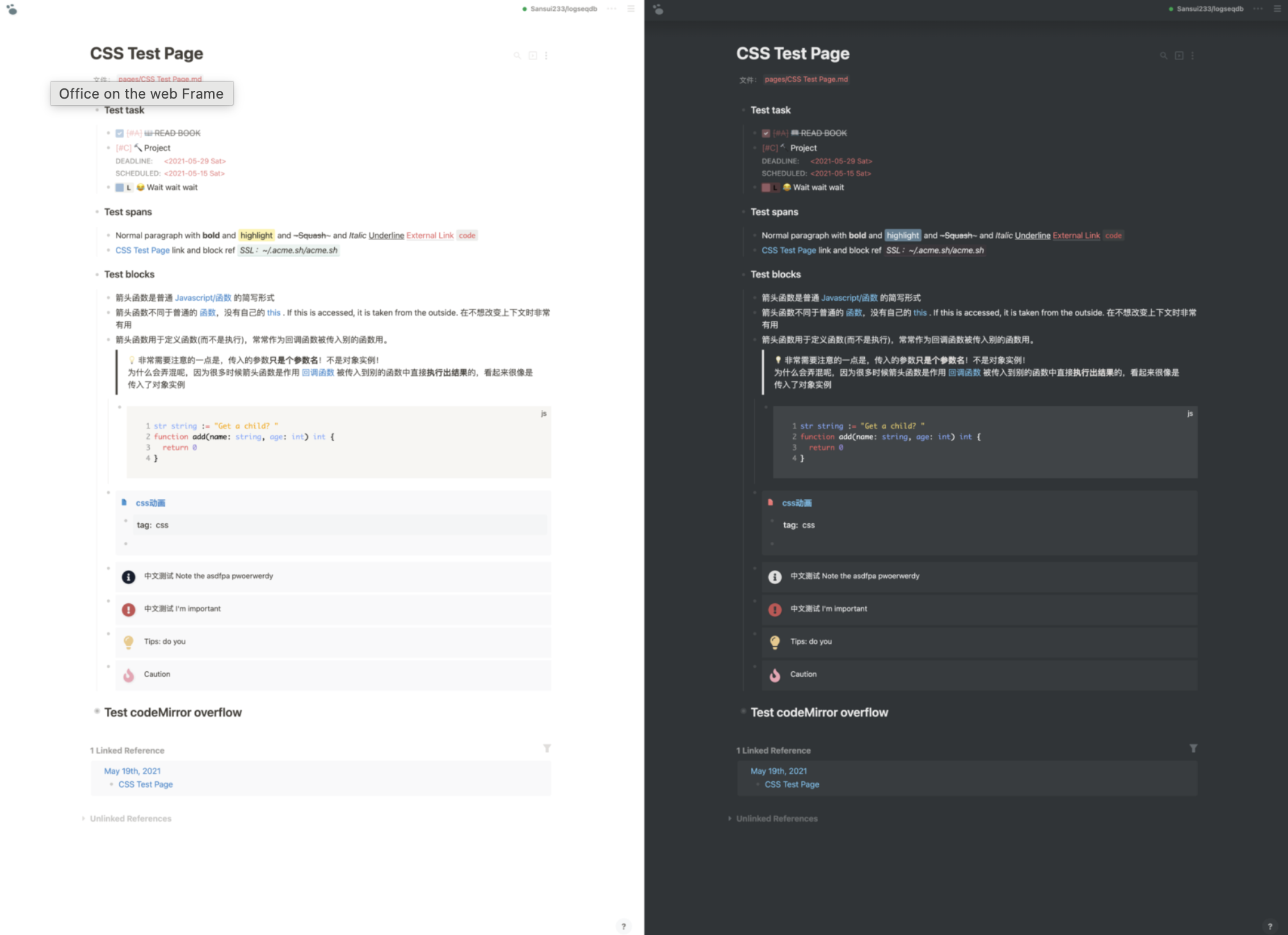Uncheck the READ BOOK task checkbox in the light pane
Image resolution: width=1288 pixels, height=935 pixels.
pyautogui.click(x=120, y=133)
